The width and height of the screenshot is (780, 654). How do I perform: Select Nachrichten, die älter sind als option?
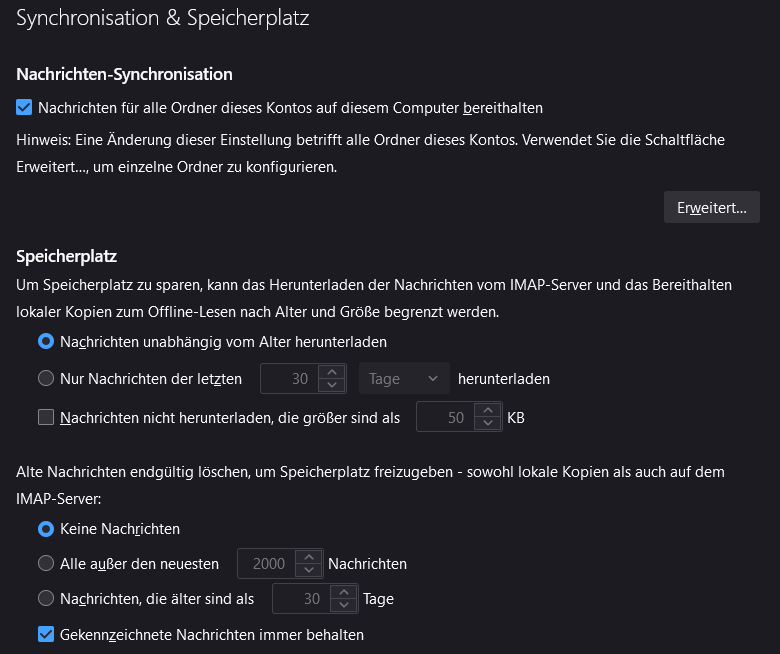(x=46, y=599)
